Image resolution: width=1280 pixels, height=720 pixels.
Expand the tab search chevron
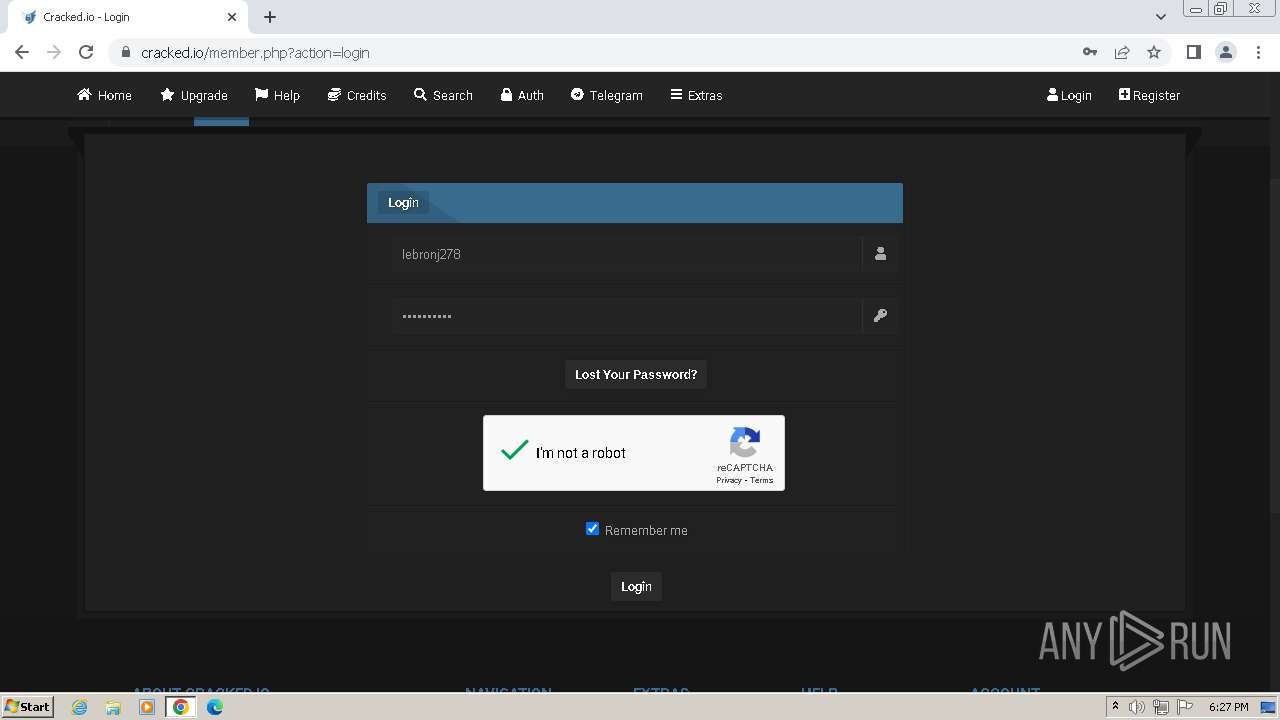[1160, 17]
